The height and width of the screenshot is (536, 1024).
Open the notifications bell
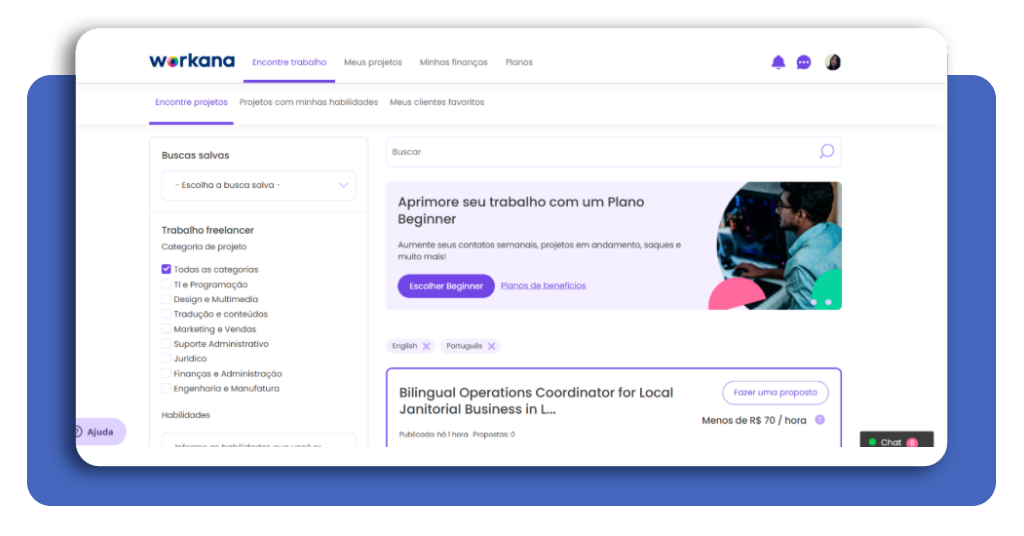pyautogui.click(x=778, y=62)
